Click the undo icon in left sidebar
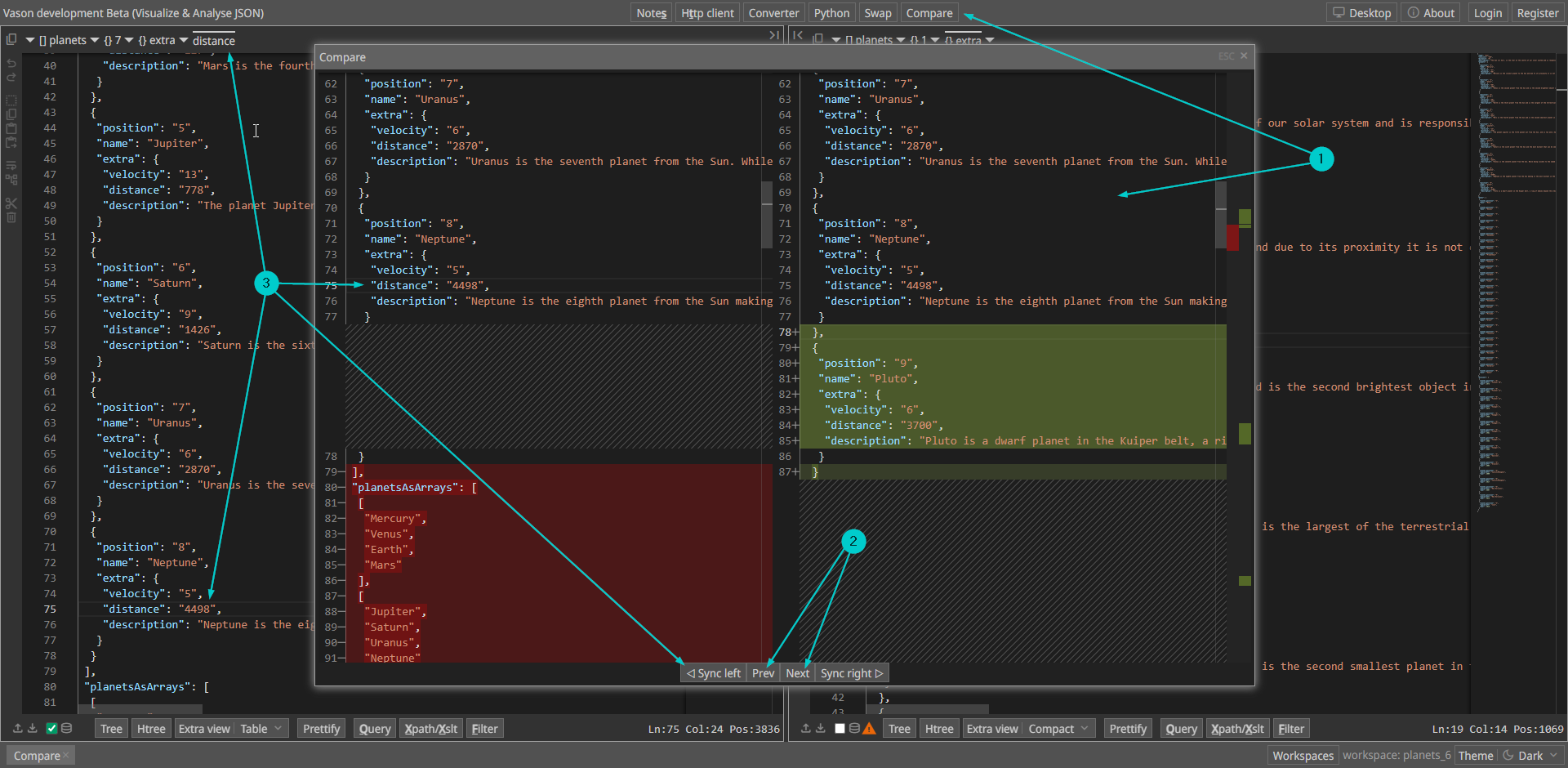This screenshot has width=1568, height=768. pos(11,63)
